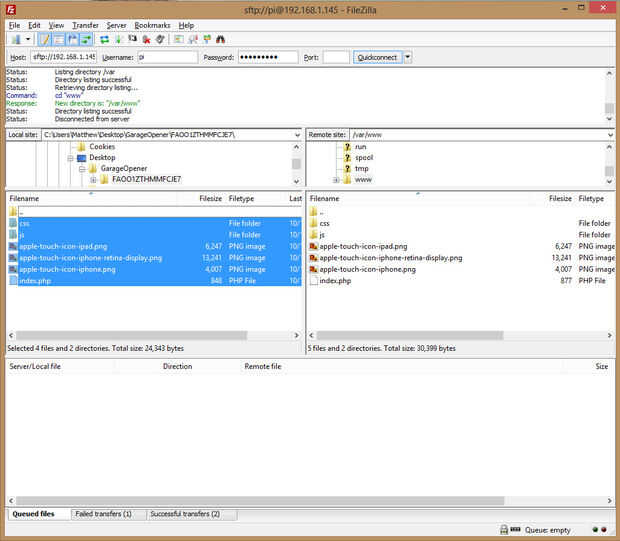The height and width of the screenshot is (541, 620).
Task: Click the Password input field
Action: [x=268, y=57]
